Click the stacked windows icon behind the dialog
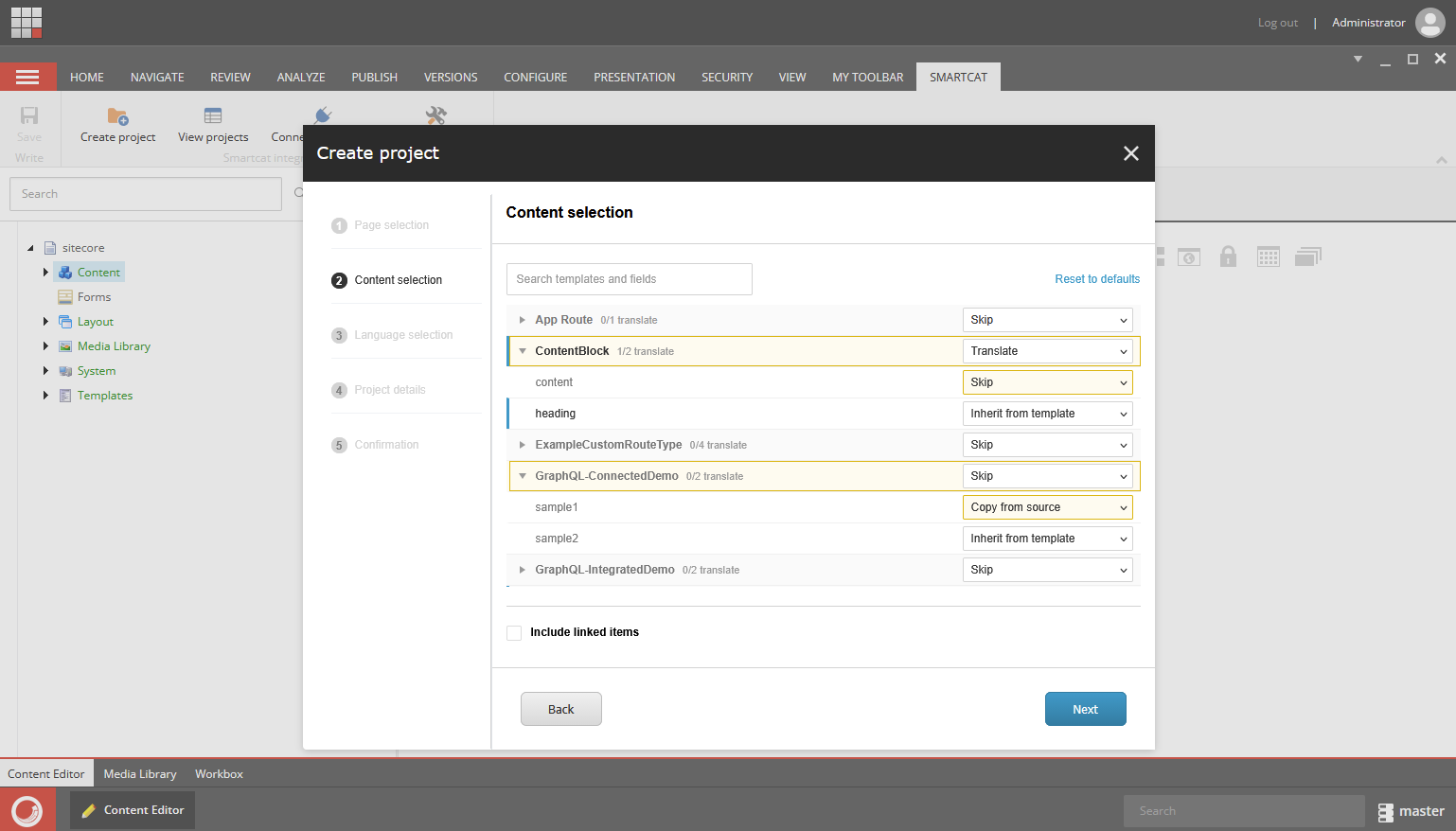 click(x=1308, y=256)
